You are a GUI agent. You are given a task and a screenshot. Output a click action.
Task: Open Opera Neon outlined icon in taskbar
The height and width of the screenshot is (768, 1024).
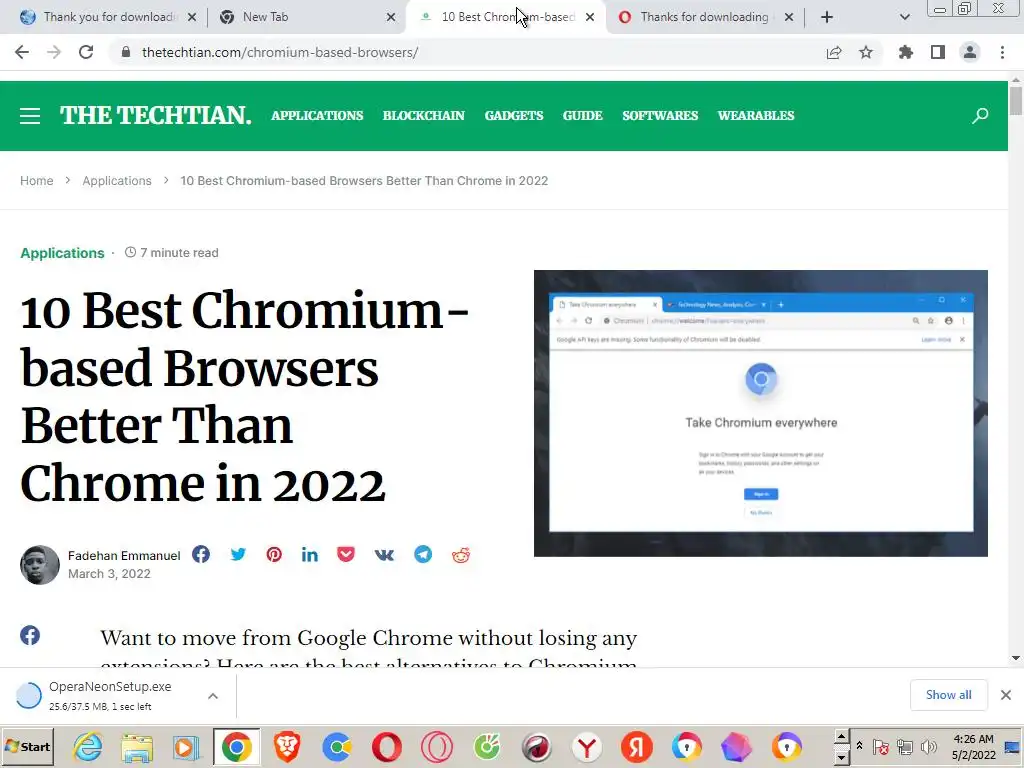point(437,746)
